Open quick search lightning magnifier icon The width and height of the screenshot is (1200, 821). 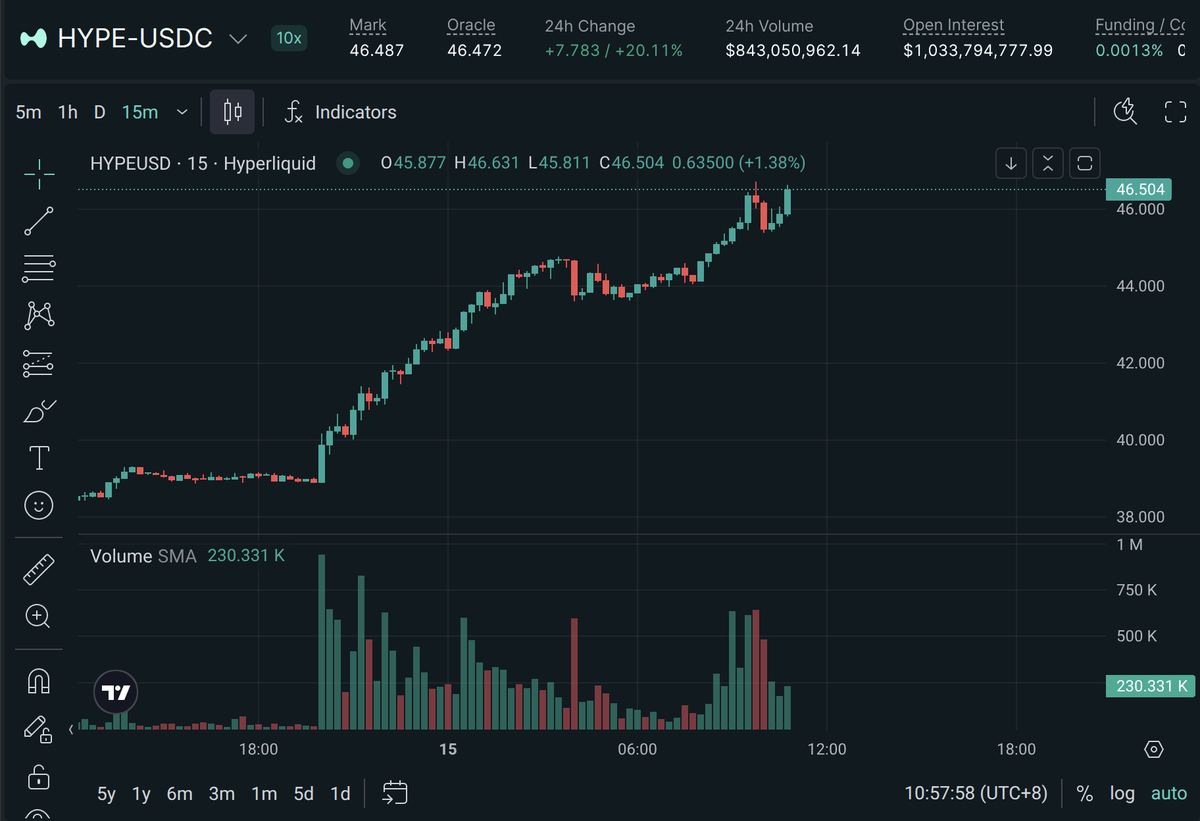click(x=1126, y=111)
